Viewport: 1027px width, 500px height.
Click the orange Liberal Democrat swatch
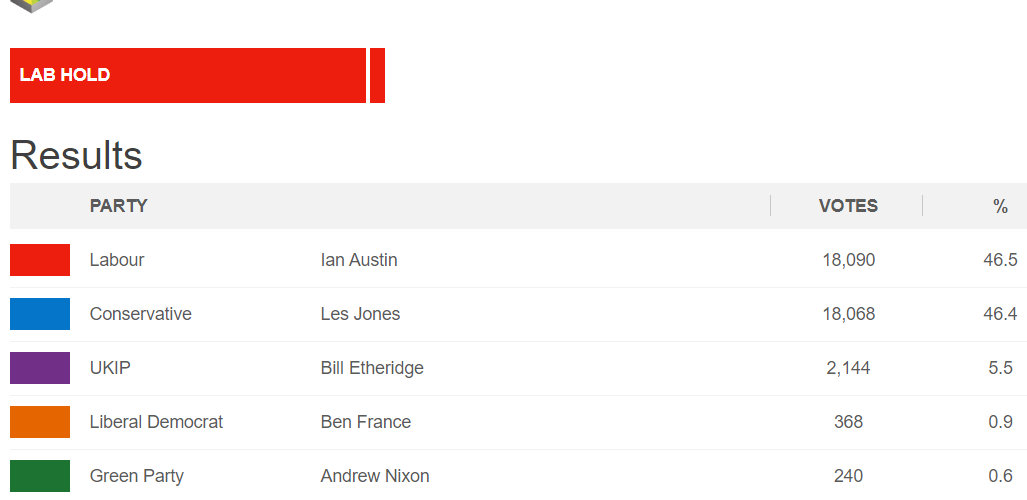coord(40,422)
